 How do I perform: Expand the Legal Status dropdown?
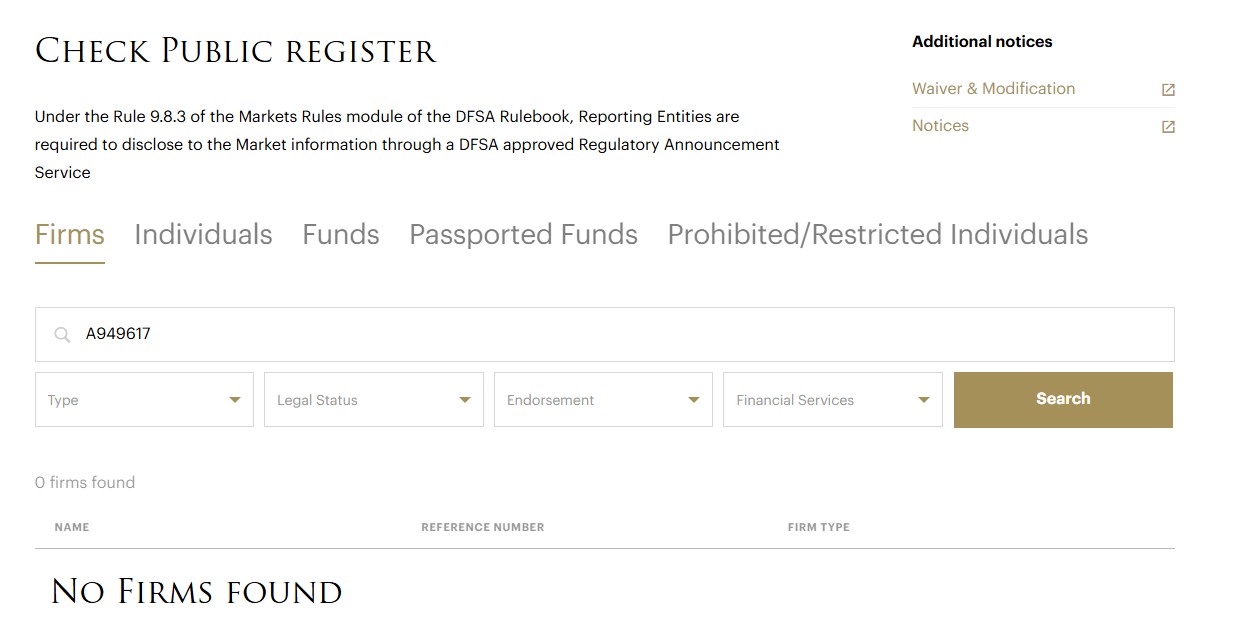click(373, 400)
